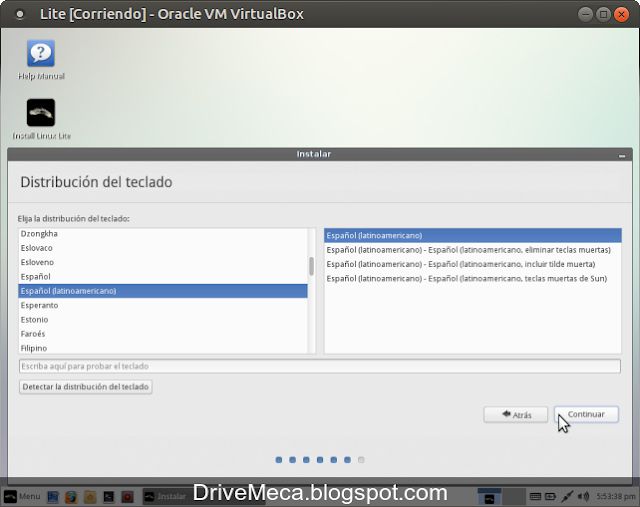Select Español in the layout list
The width and height of the screenshot is (640, 507).
tap(163, 276)
